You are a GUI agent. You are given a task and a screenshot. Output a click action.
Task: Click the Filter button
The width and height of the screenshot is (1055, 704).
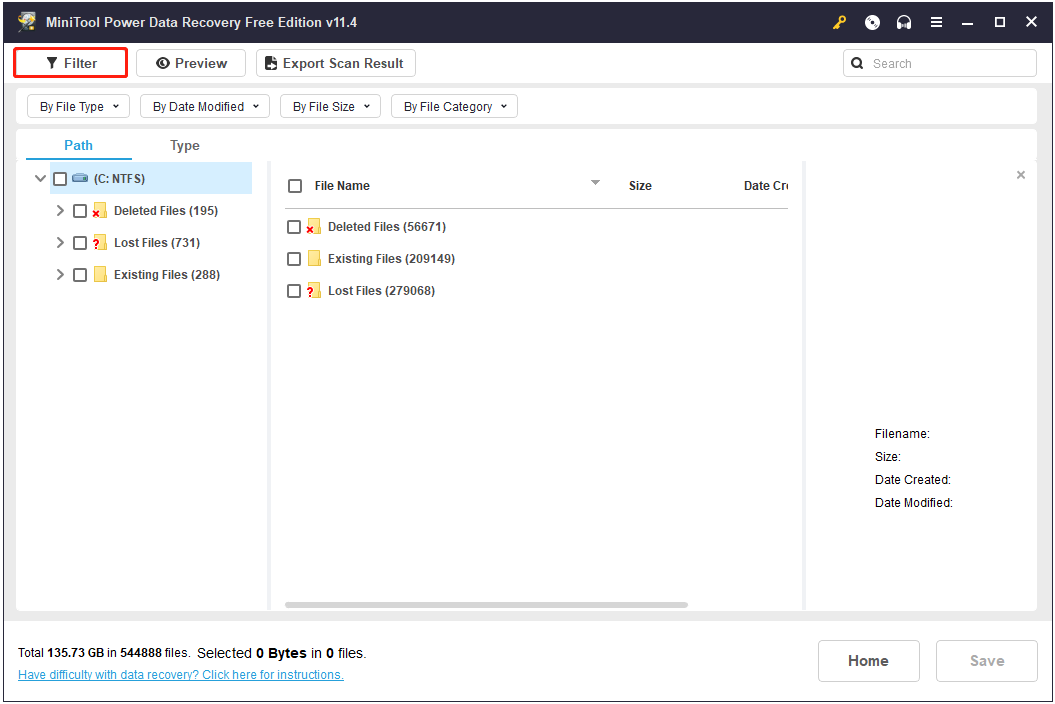(71, 63)
